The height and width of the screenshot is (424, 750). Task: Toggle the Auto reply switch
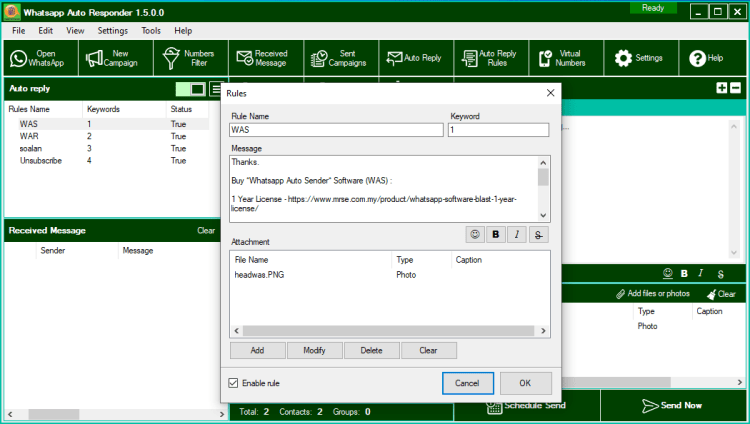(191, 89)
